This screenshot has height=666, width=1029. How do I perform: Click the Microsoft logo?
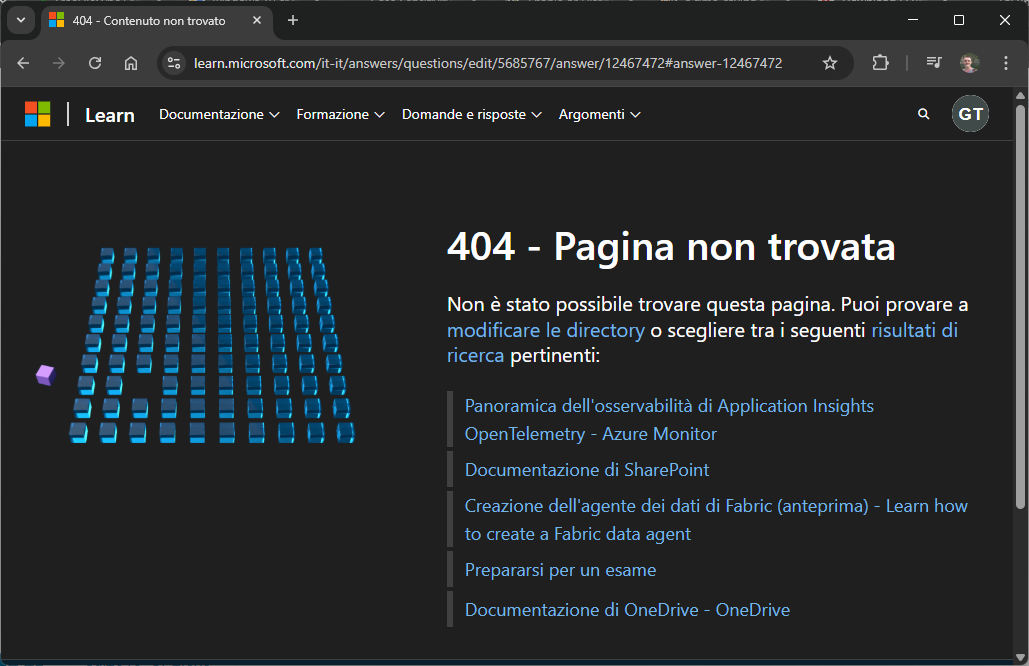37,114
